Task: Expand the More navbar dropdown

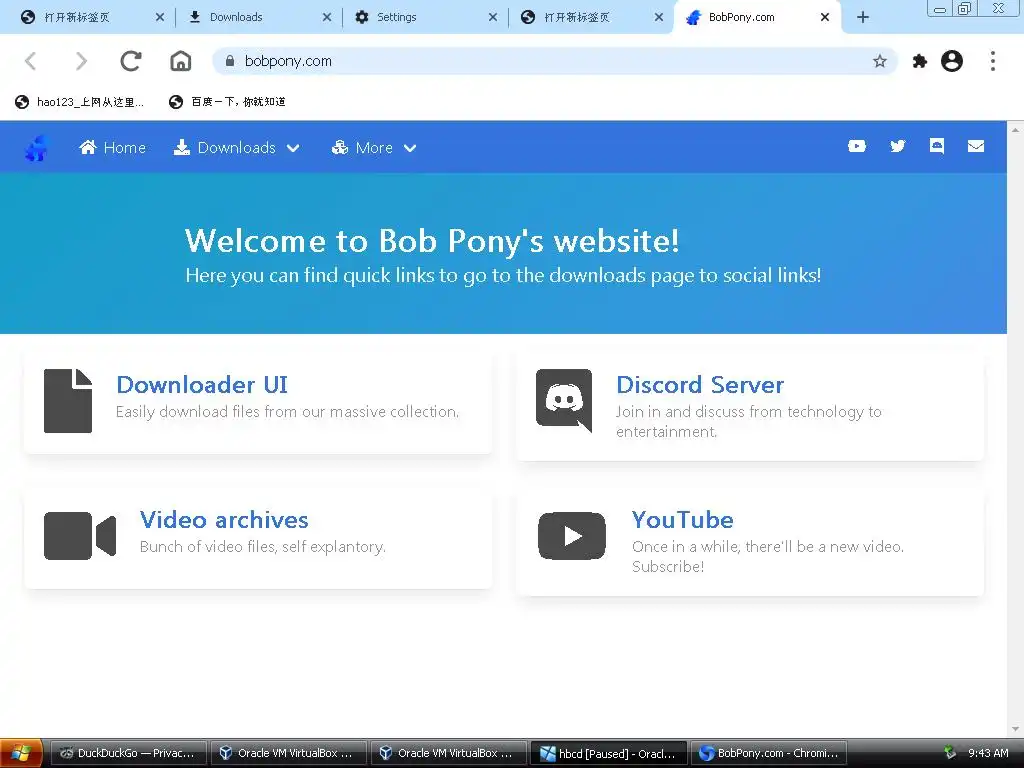Action: tap(374, 148)
